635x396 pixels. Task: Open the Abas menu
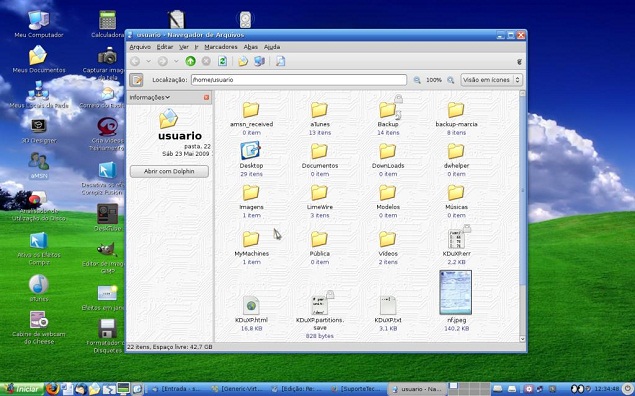(251, 47)
